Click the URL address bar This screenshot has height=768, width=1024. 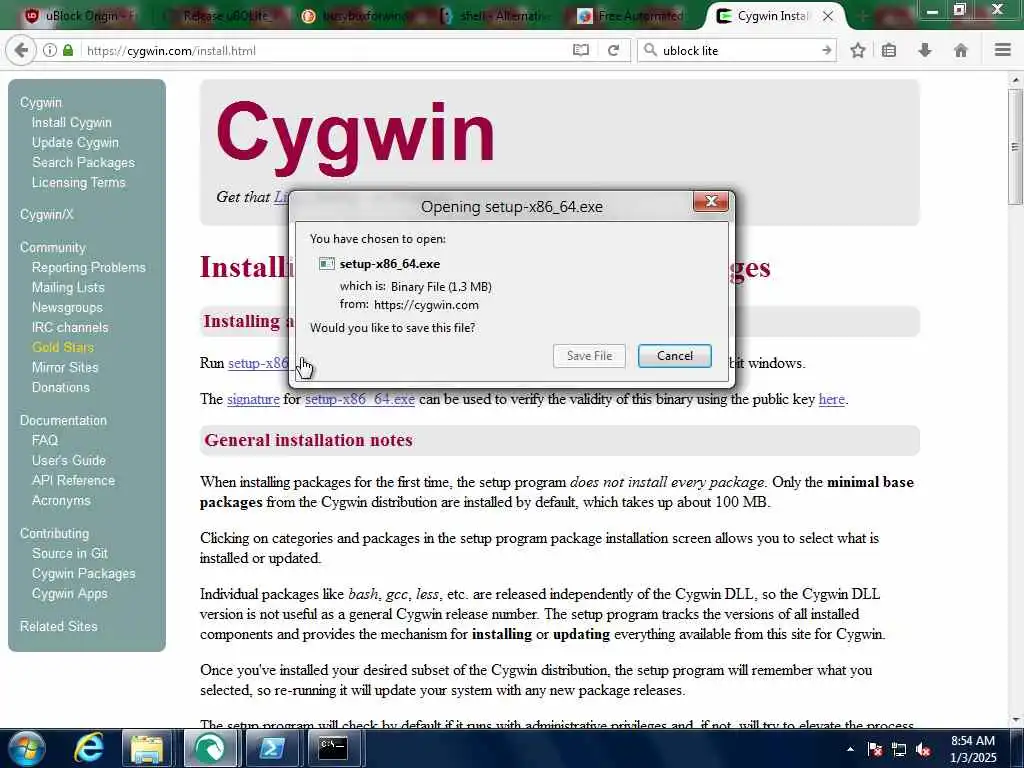(327, 50)
